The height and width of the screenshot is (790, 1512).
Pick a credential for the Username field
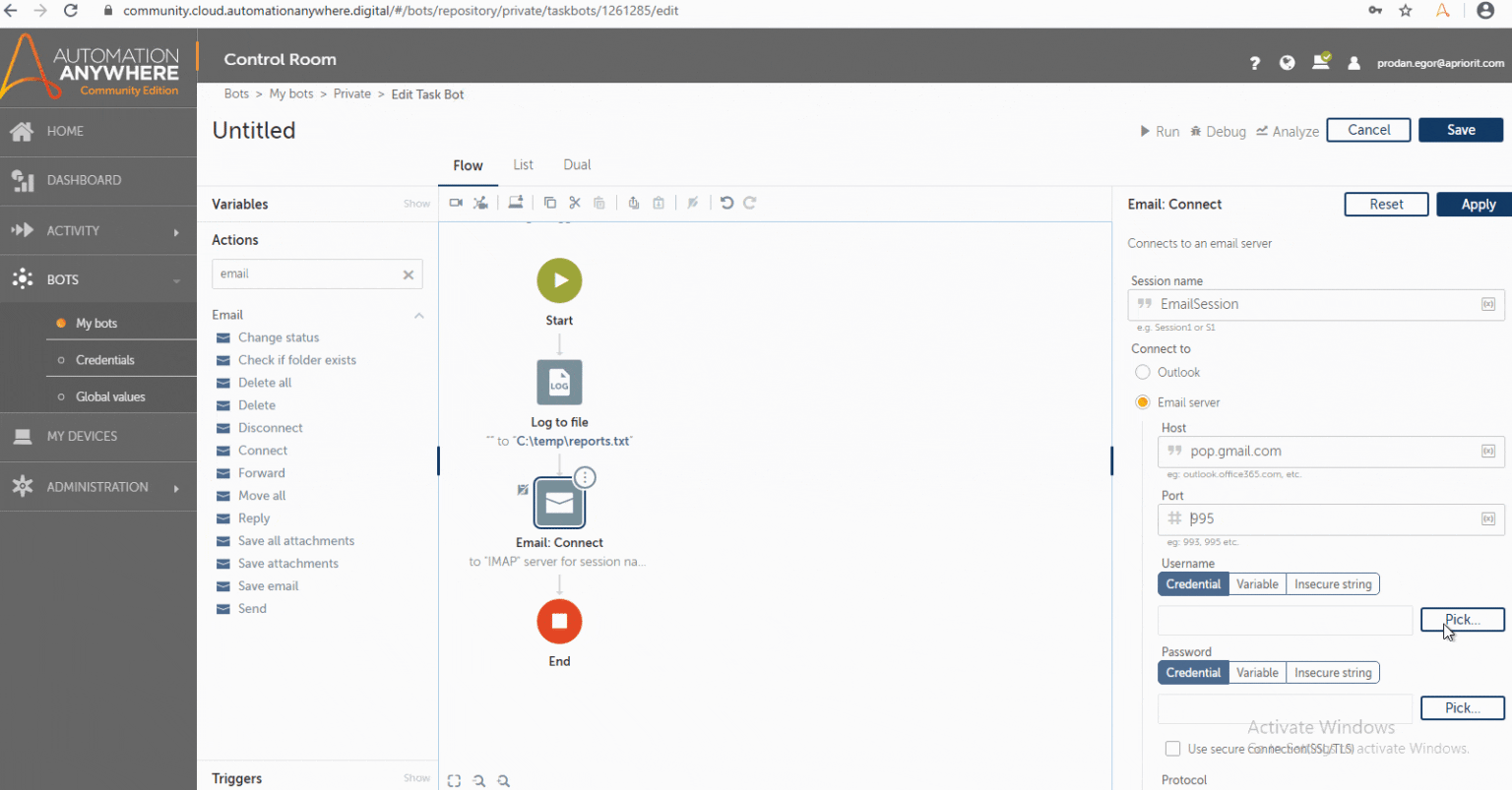coord(1463,619)
